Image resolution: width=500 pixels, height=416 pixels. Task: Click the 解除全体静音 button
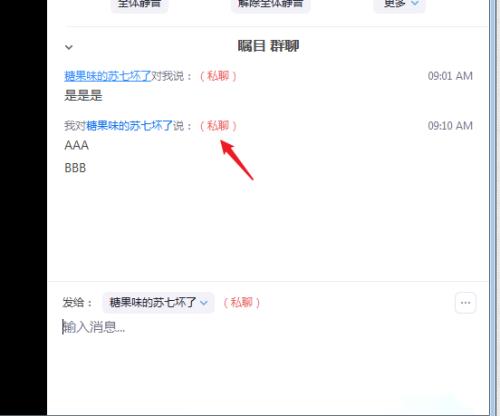tap(270, 4)
